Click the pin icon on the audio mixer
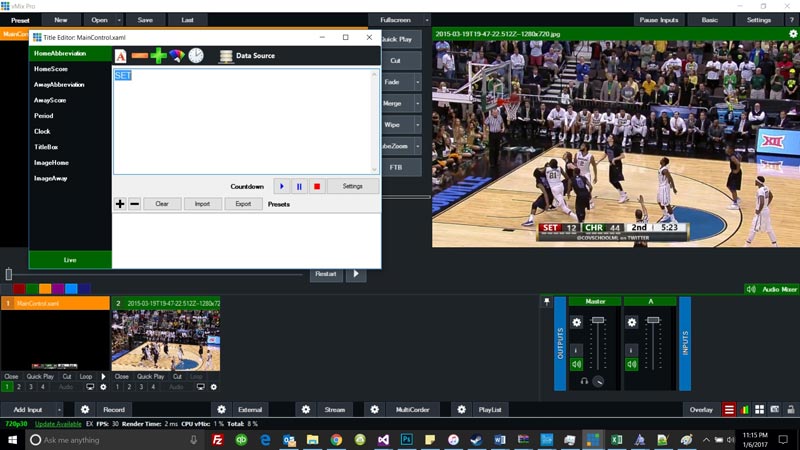This screenshot has width=800, height=450. coord(546,302)
